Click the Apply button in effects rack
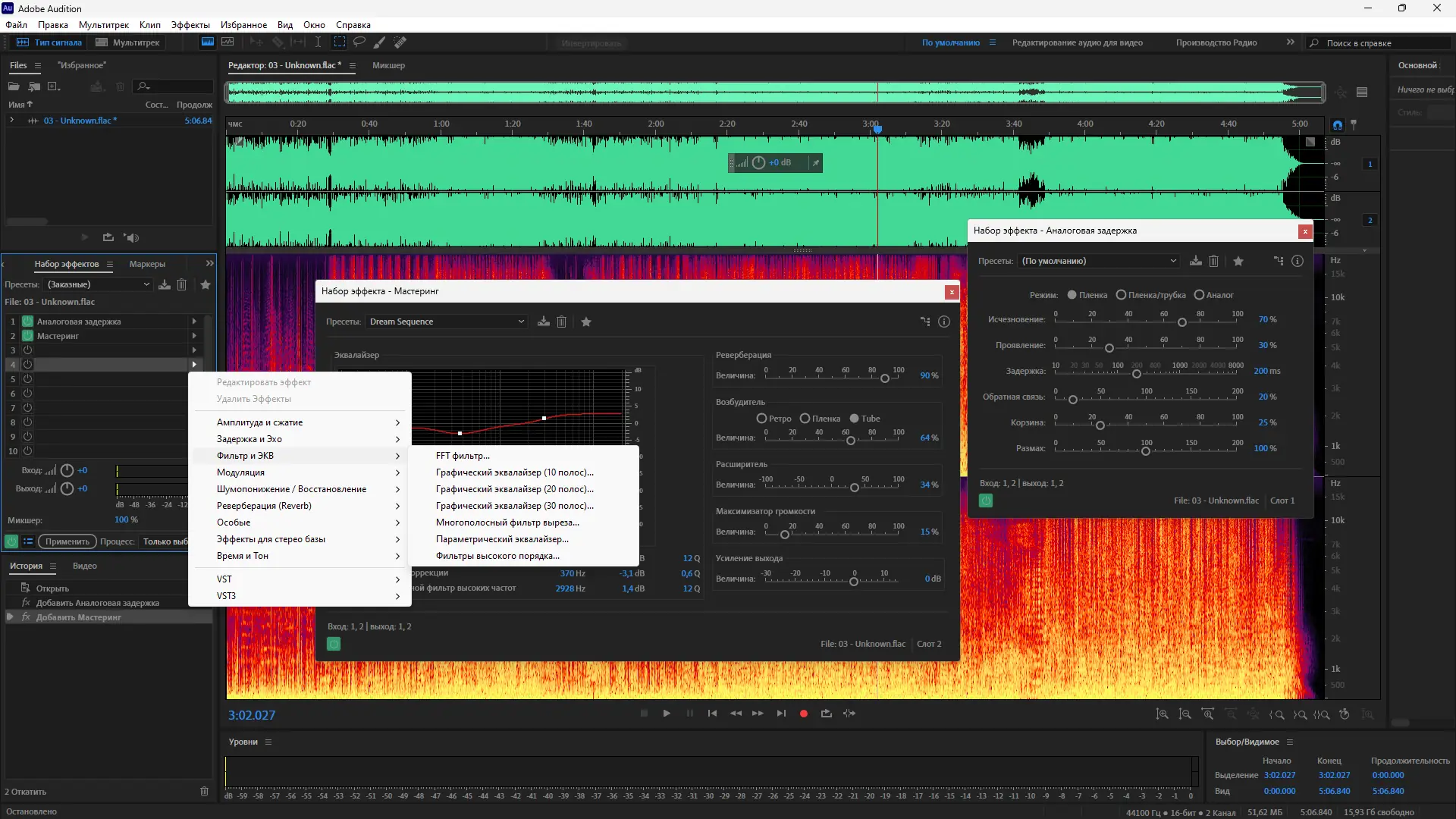Viewport: 1456px width, 819px height. (67, 541)
